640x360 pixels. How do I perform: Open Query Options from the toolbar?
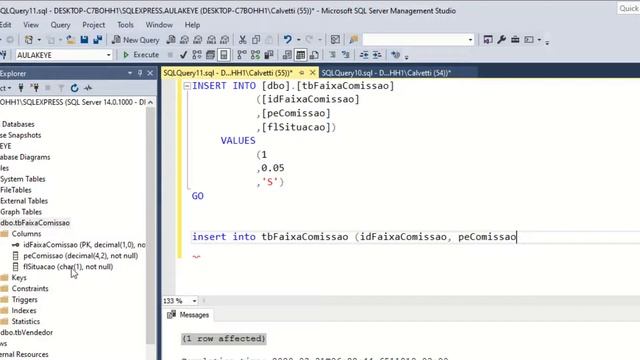(x=210, y=55)
